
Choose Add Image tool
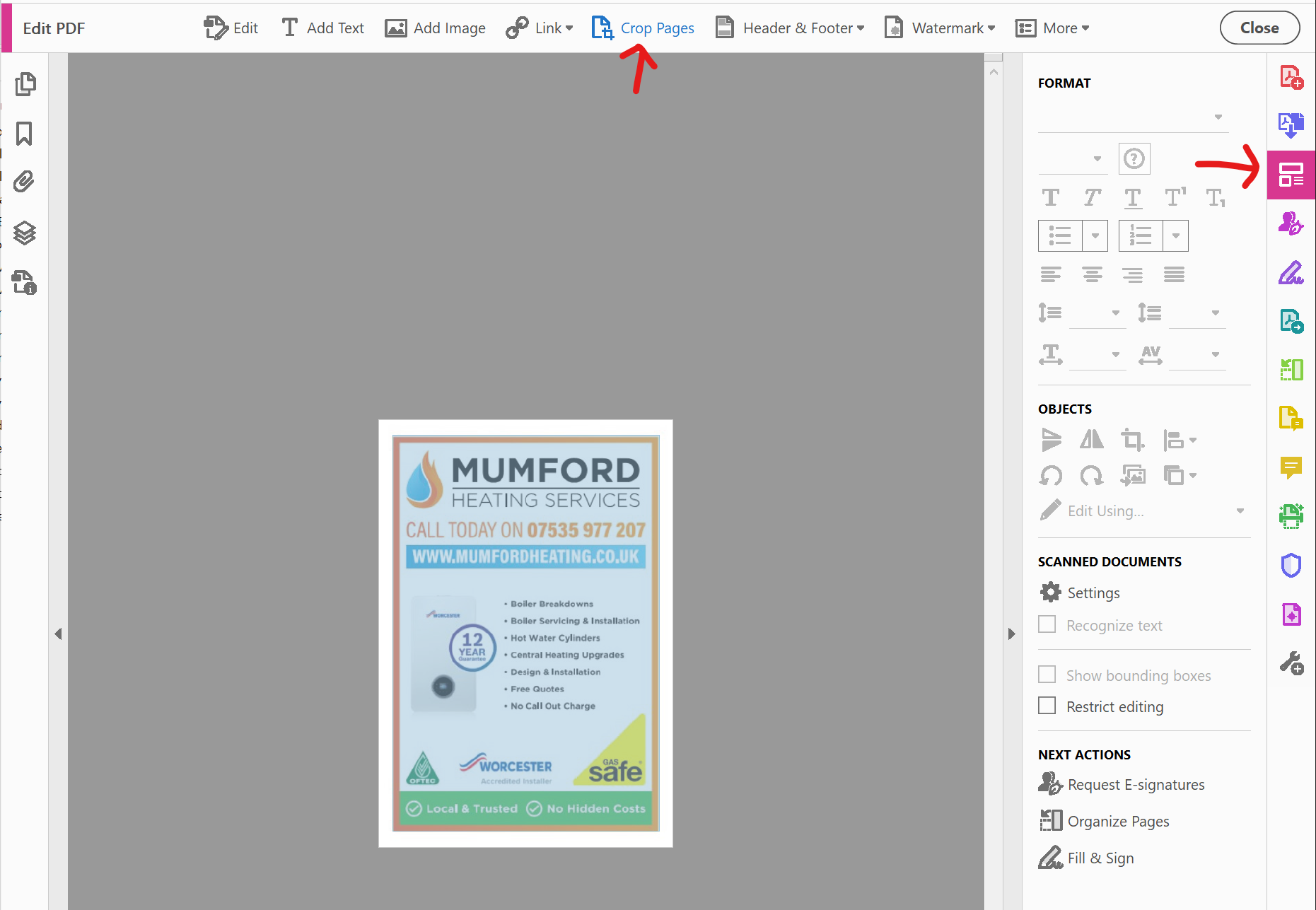click(435, 28)
